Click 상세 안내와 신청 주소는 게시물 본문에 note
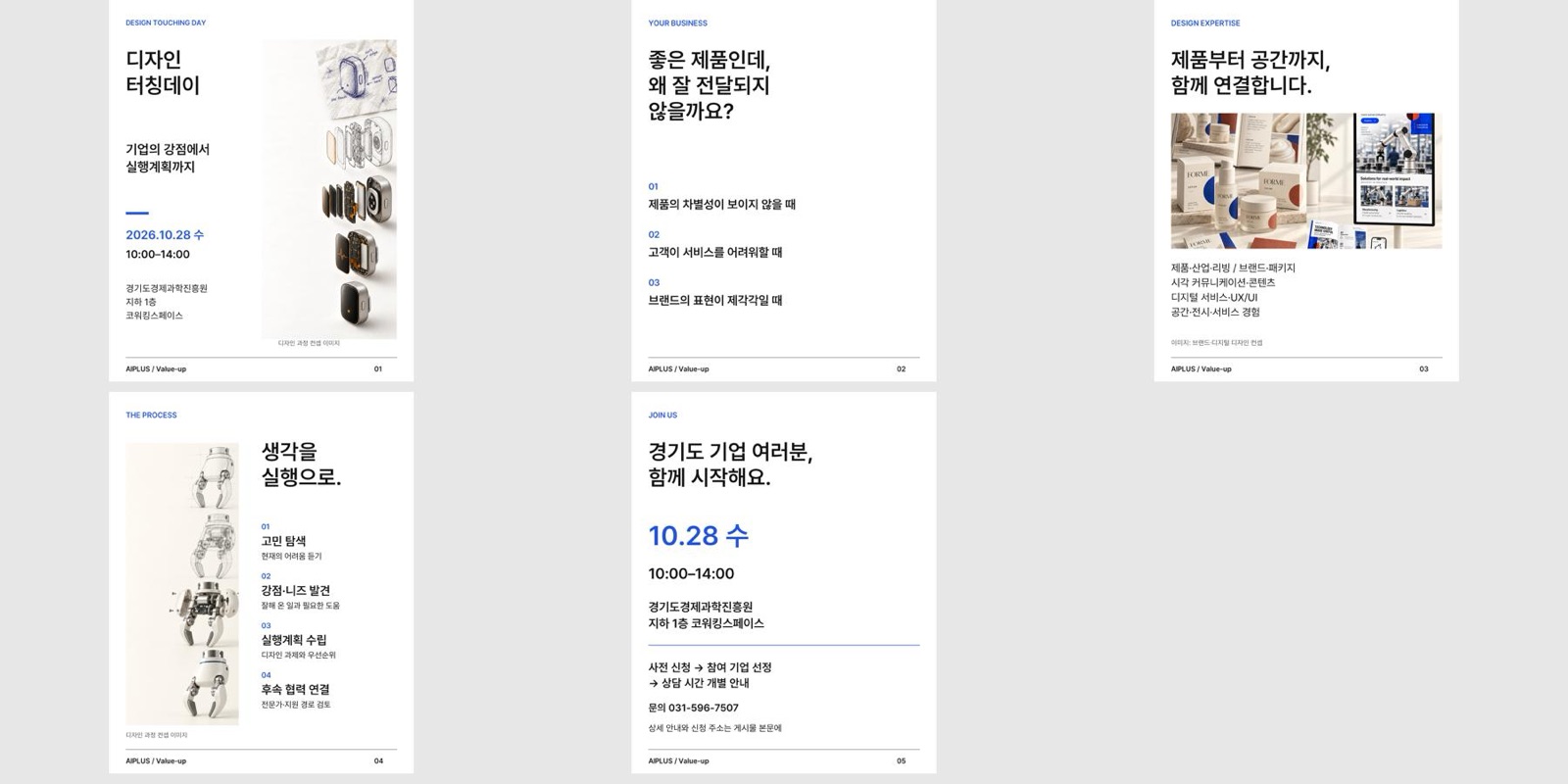This screenshot has width=1568, height=784. click(x=714, y=728)
